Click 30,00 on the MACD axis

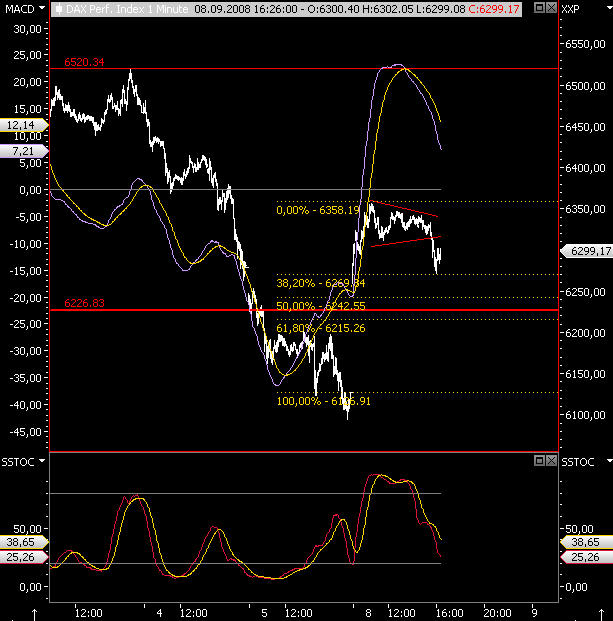click(27, 29)
